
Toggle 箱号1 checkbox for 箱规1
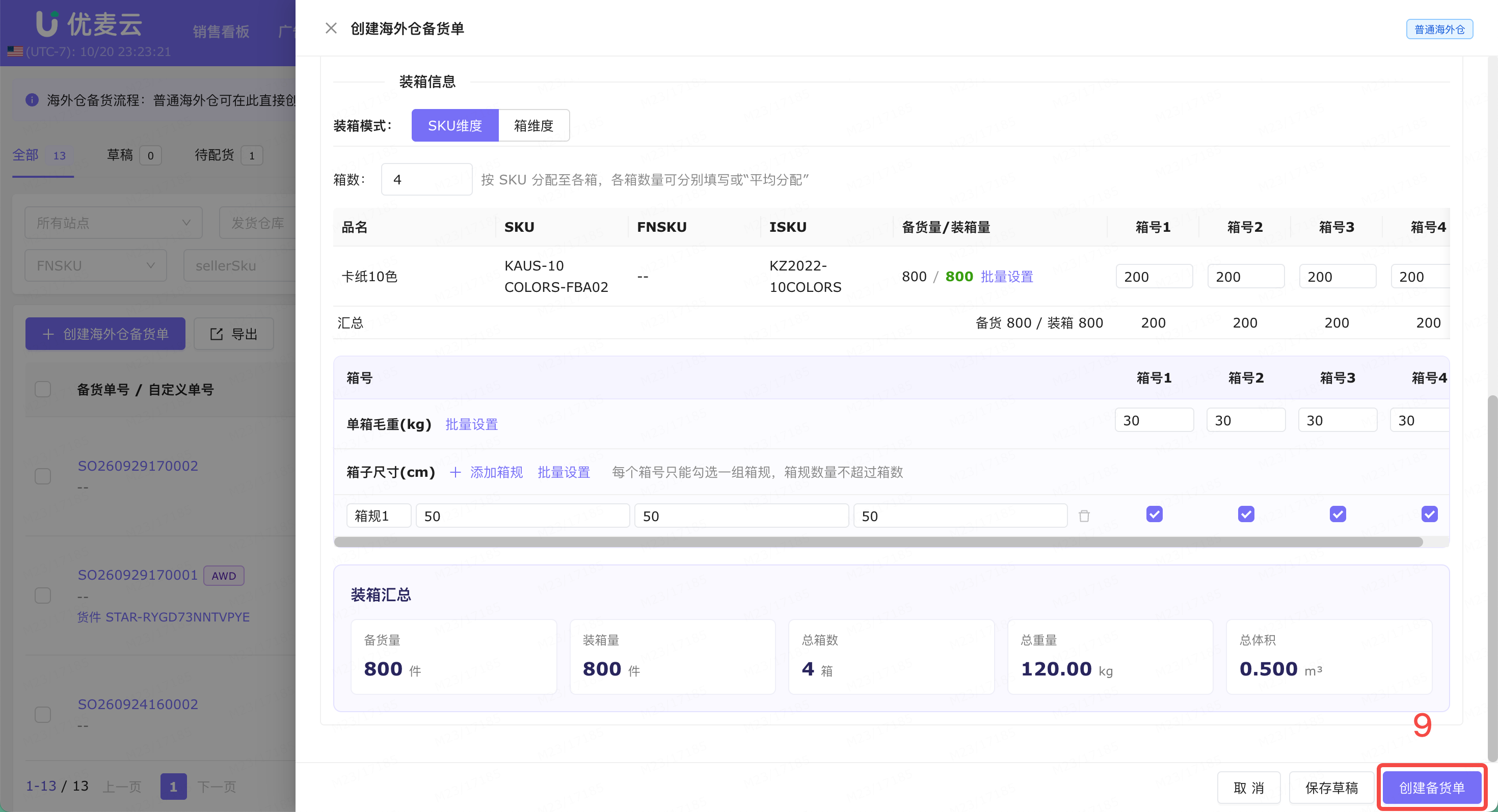[x=1154, y=514]
